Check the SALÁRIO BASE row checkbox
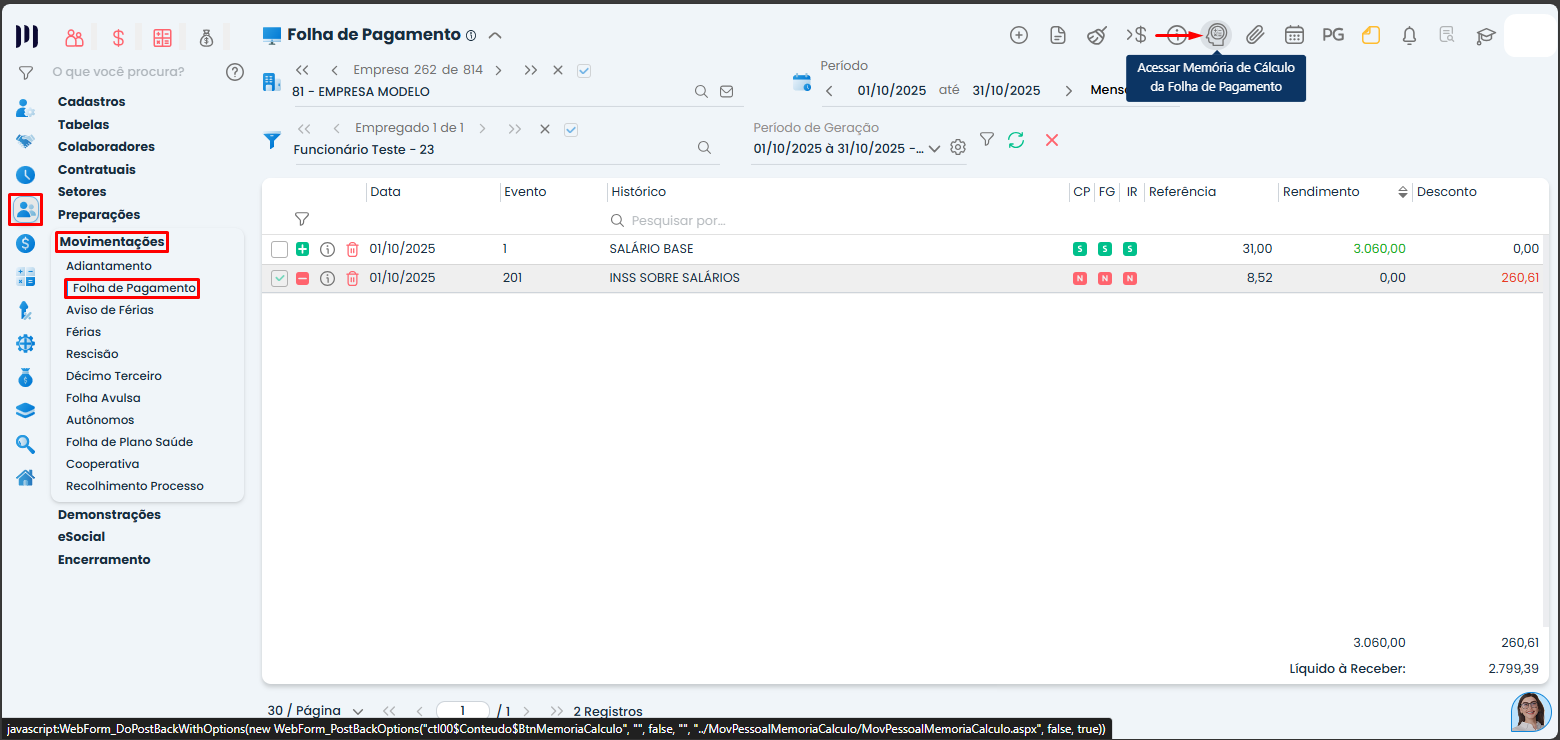 (279, 249)
